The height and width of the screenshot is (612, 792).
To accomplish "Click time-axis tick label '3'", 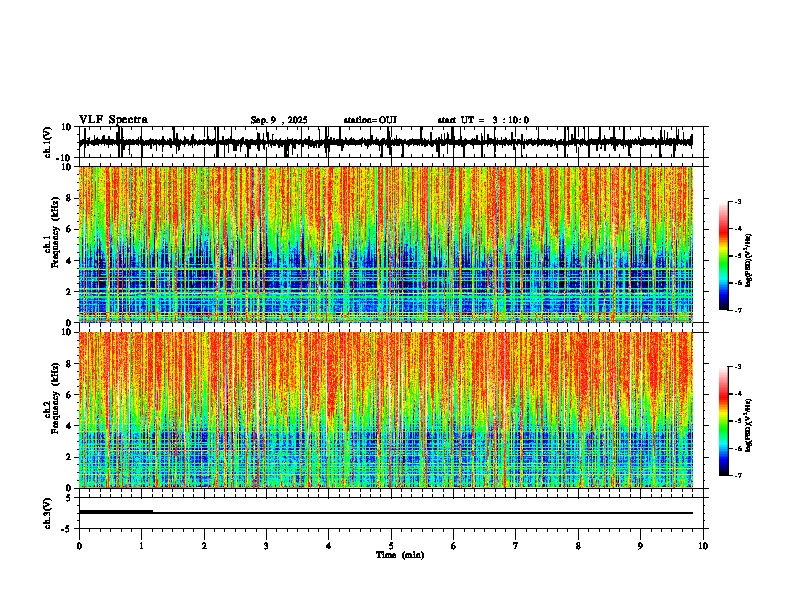I will (266, 546).
